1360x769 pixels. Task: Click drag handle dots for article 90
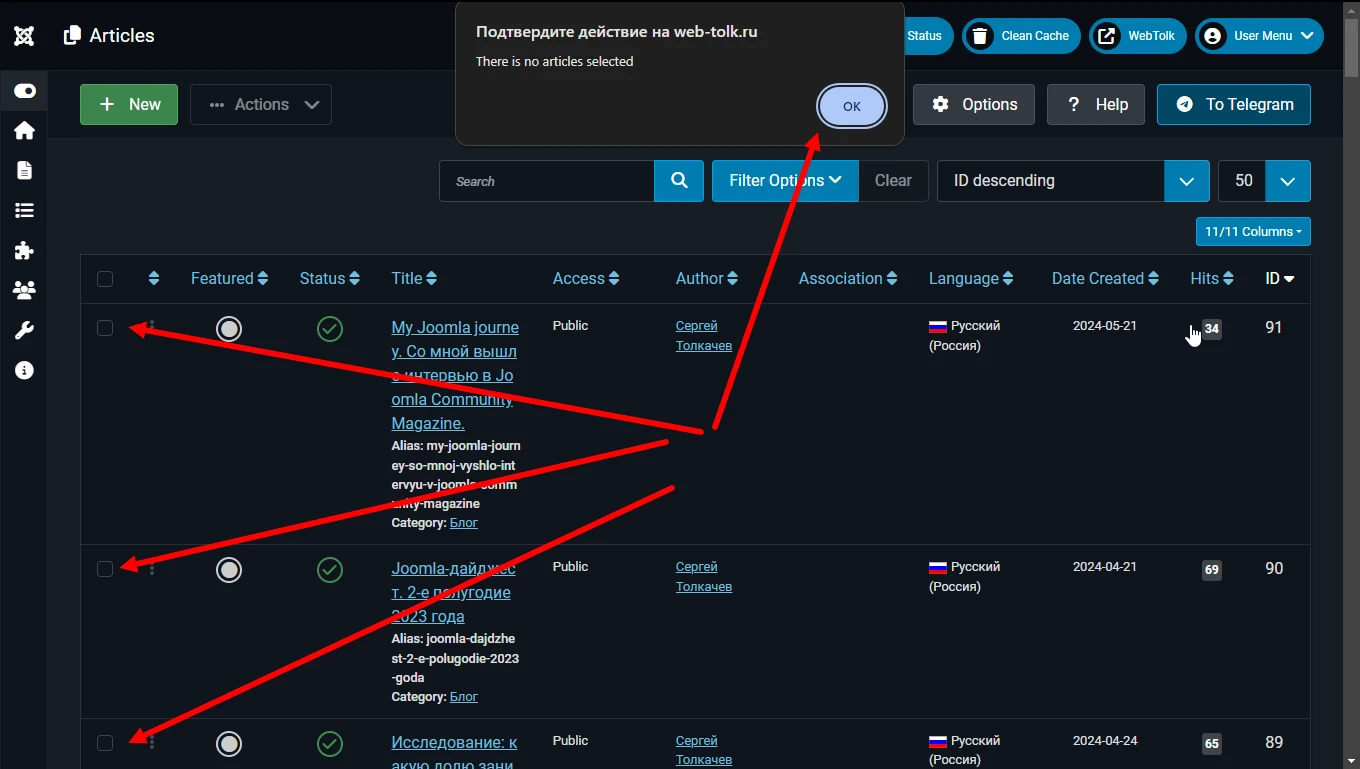pos(152,569)
